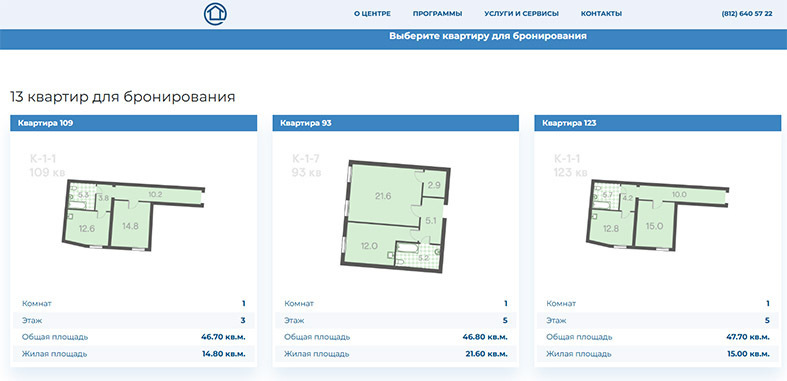Click Этаж label in Квартира 93 card
The image size is (787, 381).
294,320
